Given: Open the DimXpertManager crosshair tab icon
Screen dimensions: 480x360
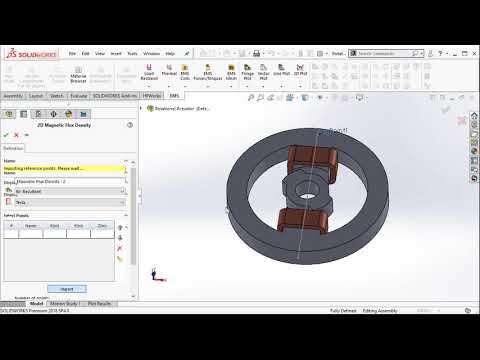Looking at the screenshot, I should click(53, 114).
